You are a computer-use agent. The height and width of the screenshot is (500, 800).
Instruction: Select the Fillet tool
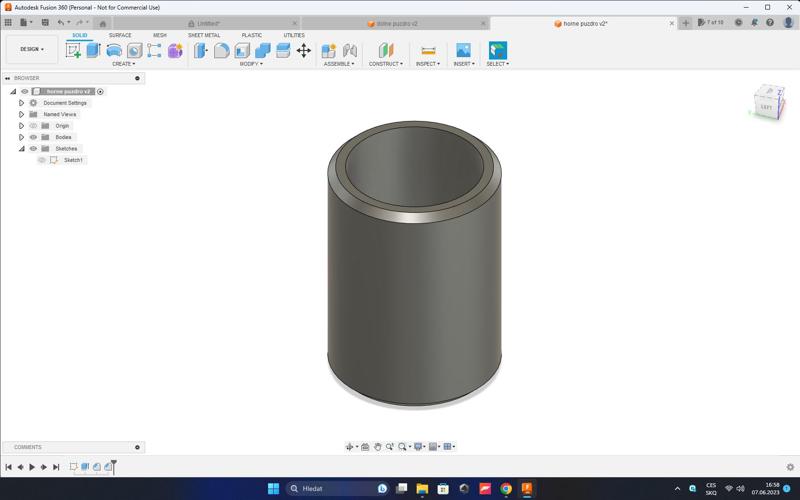222,50
